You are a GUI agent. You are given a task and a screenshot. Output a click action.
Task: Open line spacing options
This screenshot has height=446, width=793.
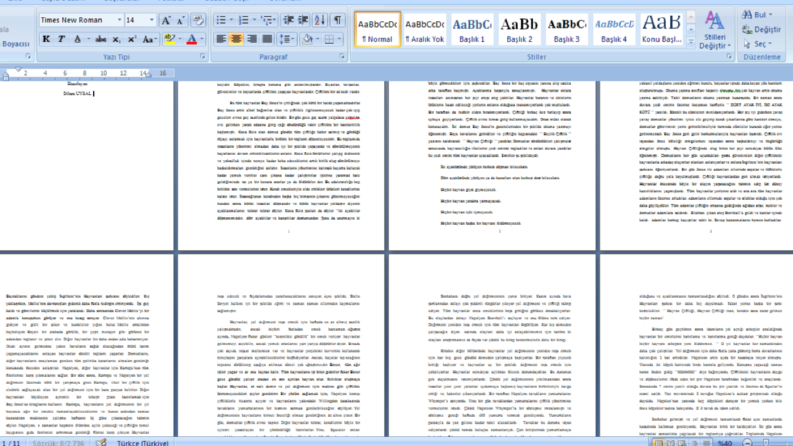pos(287,39)
